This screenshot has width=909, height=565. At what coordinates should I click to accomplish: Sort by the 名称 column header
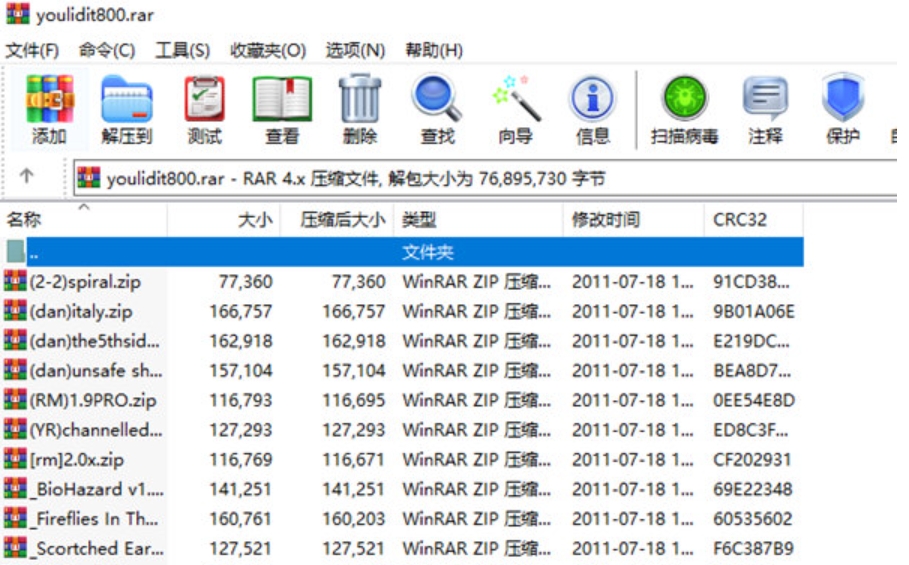(84, 220)
